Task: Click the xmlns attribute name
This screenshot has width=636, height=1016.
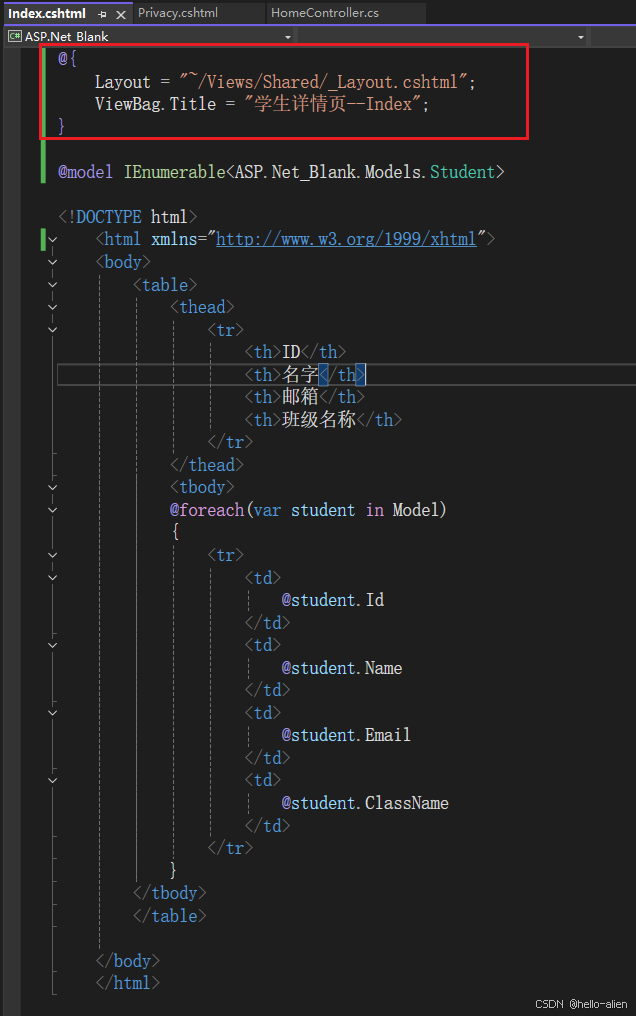Action: point(174,239)
